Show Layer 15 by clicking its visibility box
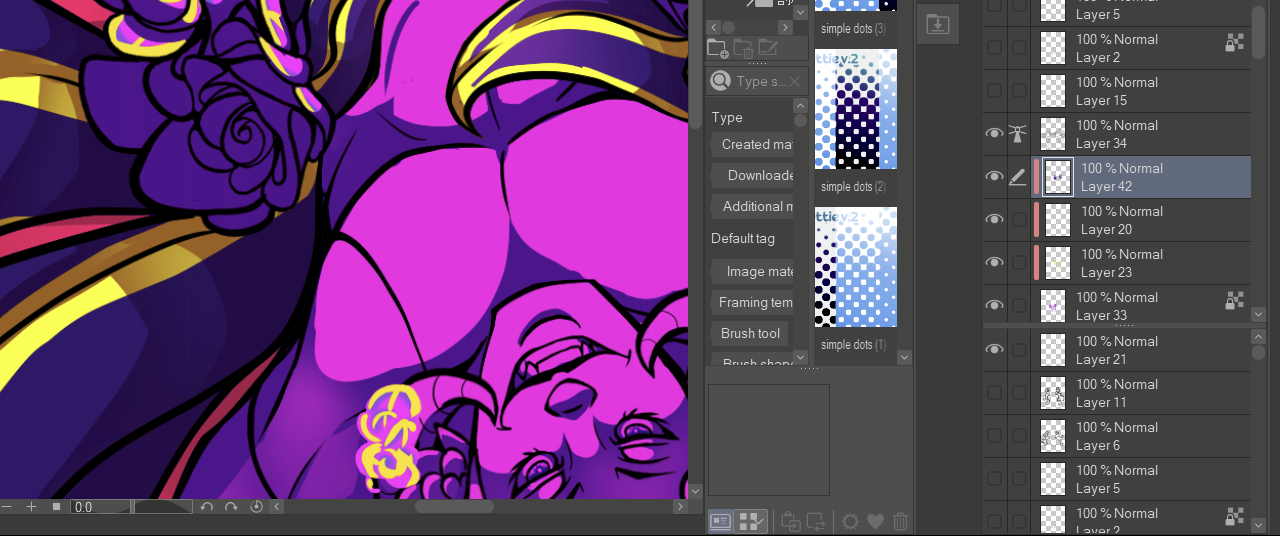This screenshot has width=1280, height=536. [994, 90]
